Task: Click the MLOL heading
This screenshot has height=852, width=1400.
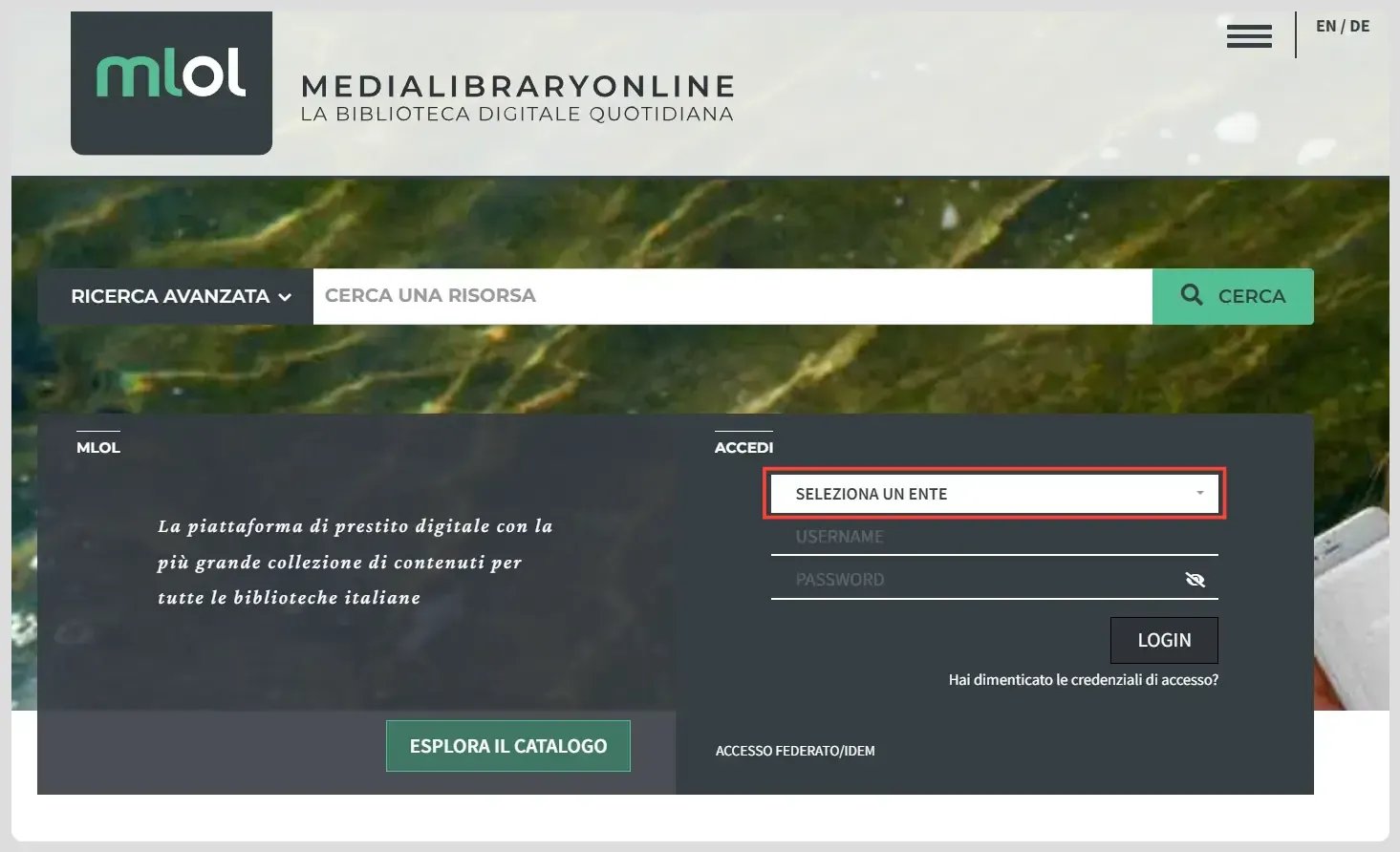Action: click(98, 447)
